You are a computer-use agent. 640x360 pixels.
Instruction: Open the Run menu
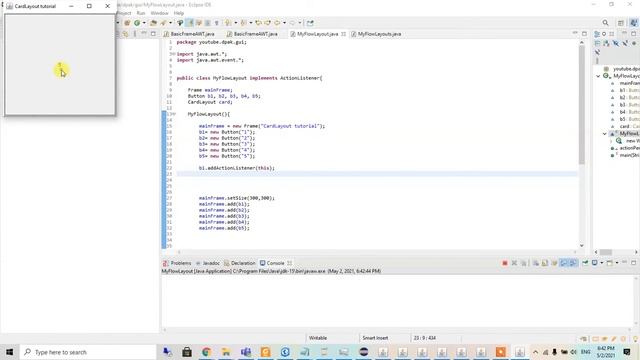click(x=141, y=13)
